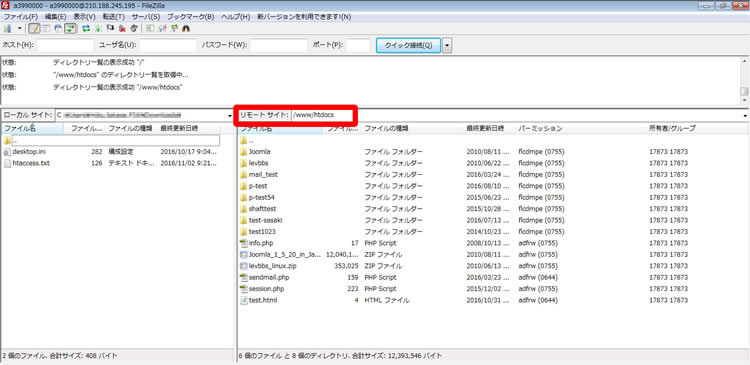
Task: Toggle the transfer queue display
Action: 70,29
